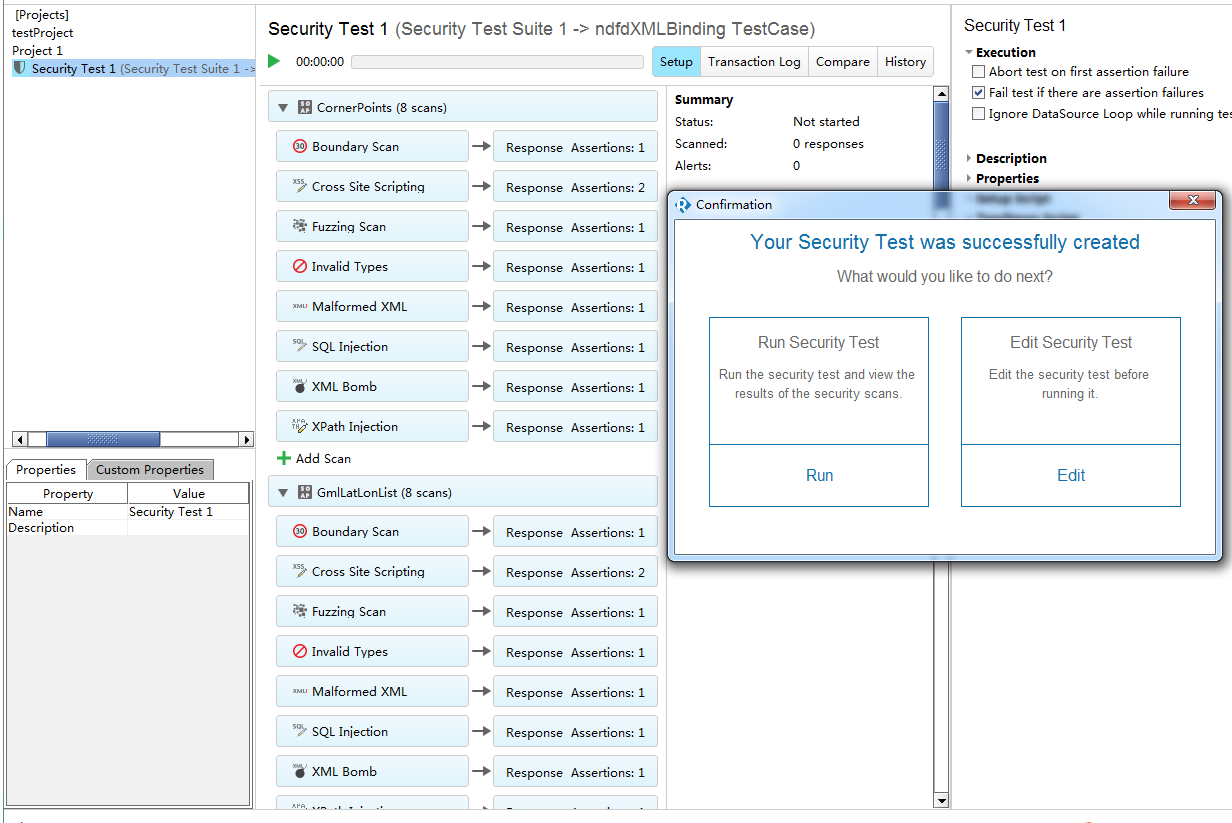The height and width of the screenshot is (823, 1232).
Task: Switch to the Transaction Log tab
Action: [x=754, y=62]
